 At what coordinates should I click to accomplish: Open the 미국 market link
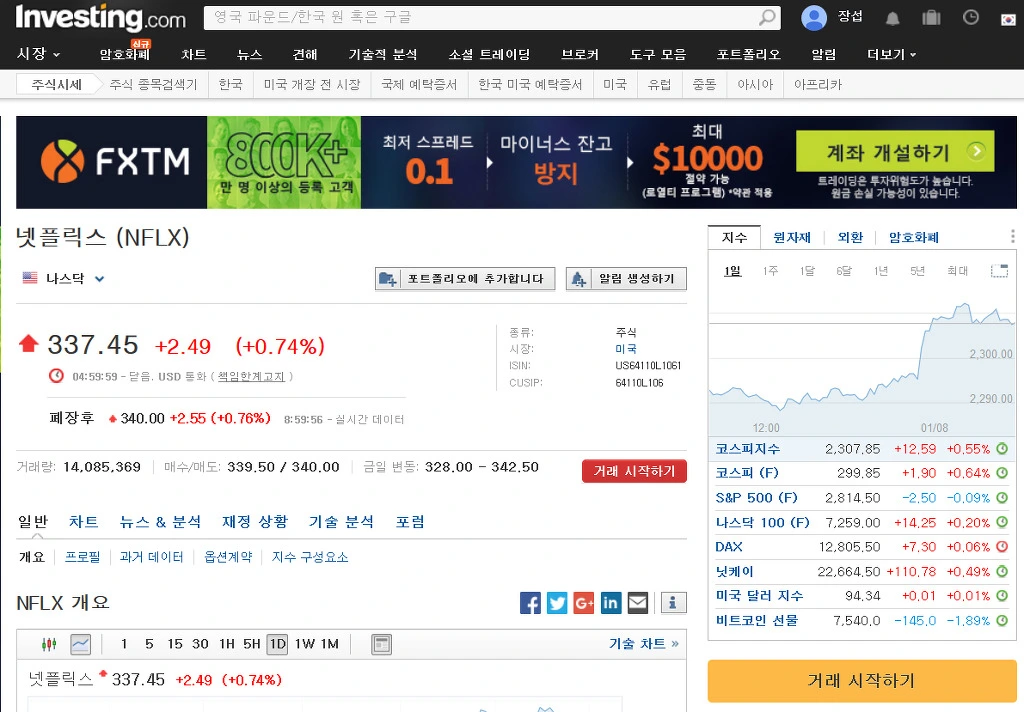[626, 349]
